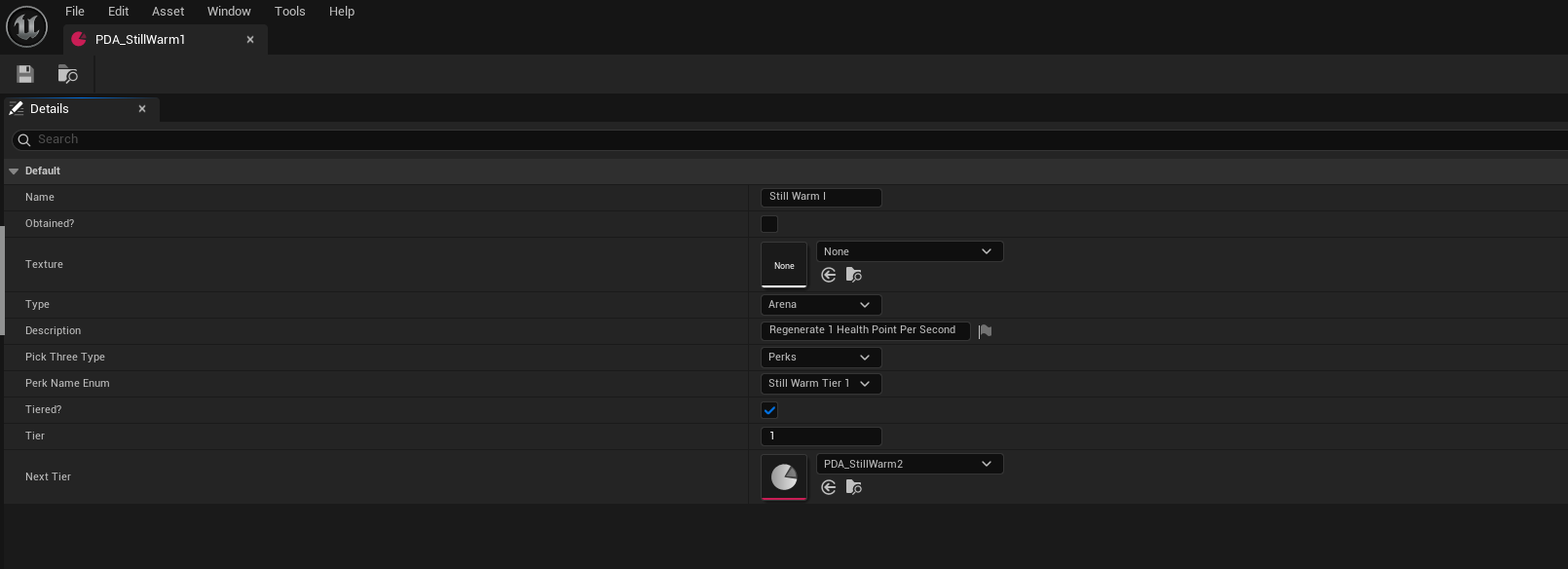Browse to asset in Content Browser toolbar icon
Image resolution: width=1568 pixels, height=569 pixels.
(x=68, y=74)
